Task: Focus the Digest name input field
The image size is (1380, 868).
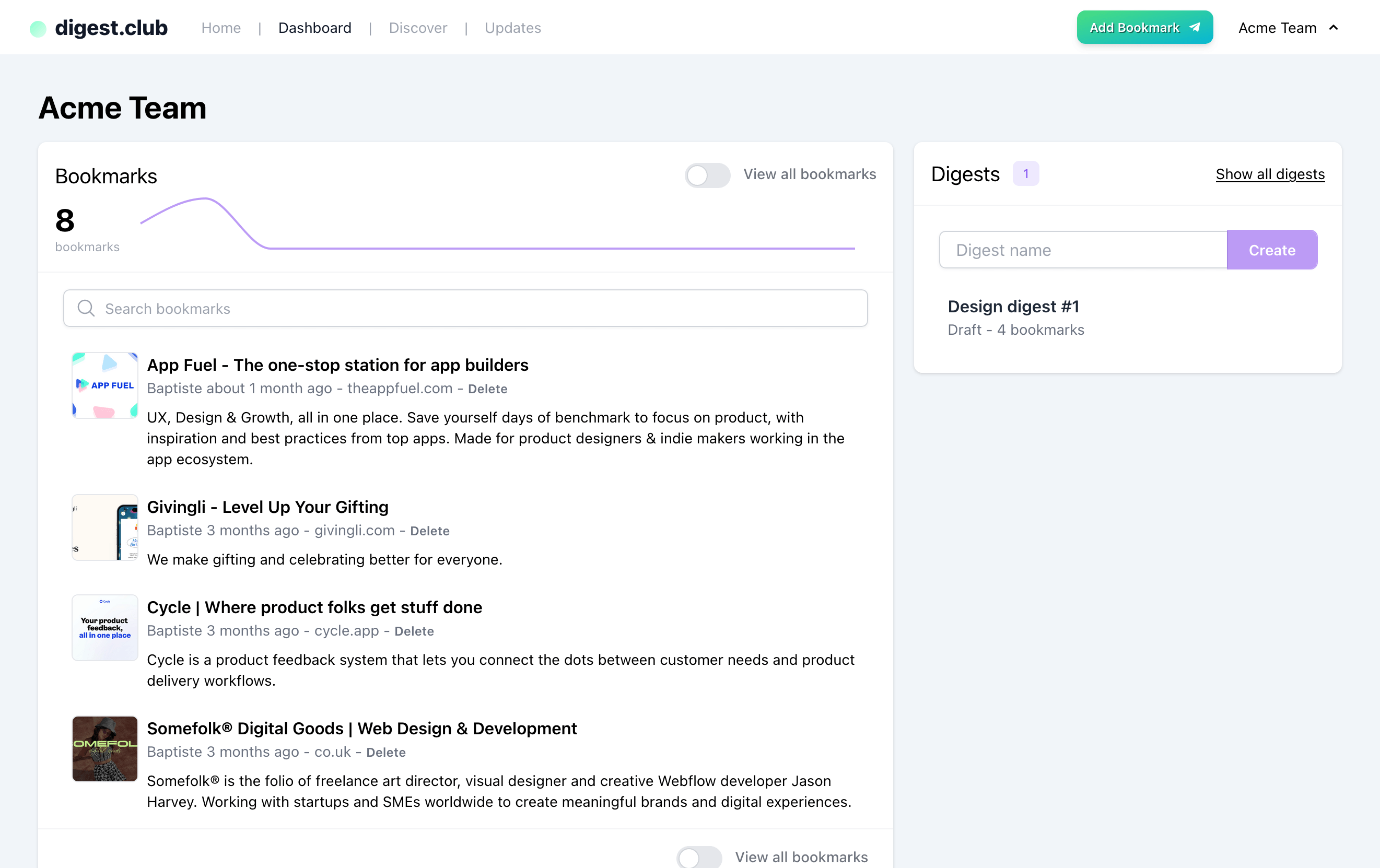Action: [x=1083, y=250]
